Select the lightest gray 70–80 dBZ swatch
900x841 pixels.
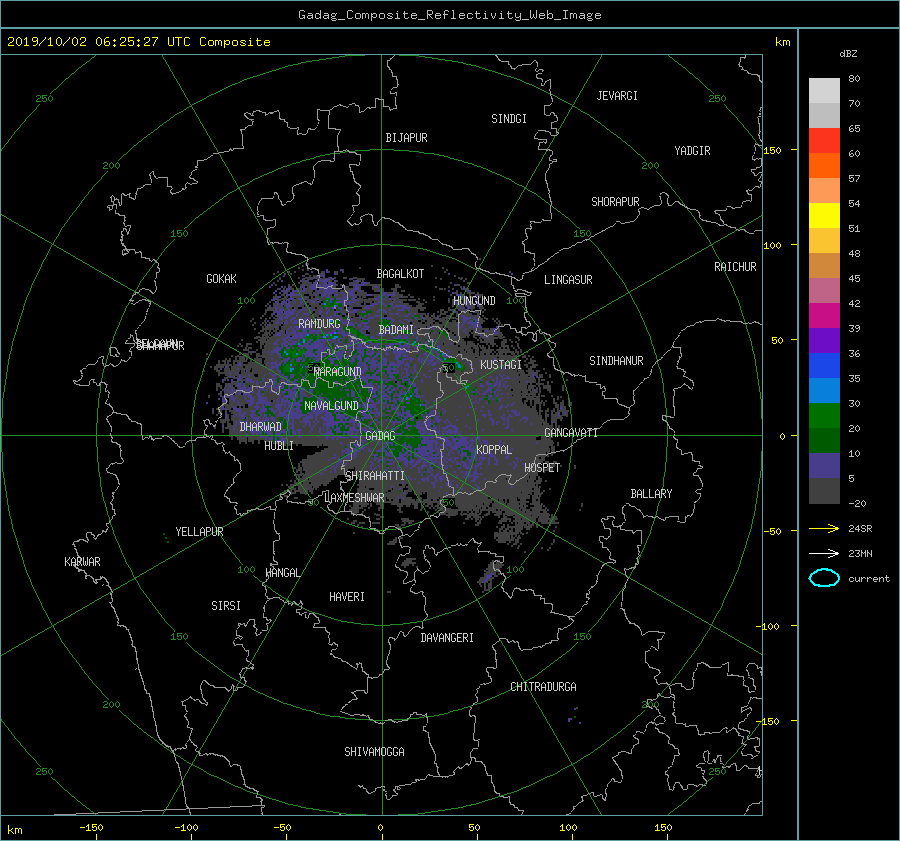click(x=824, y=91)
